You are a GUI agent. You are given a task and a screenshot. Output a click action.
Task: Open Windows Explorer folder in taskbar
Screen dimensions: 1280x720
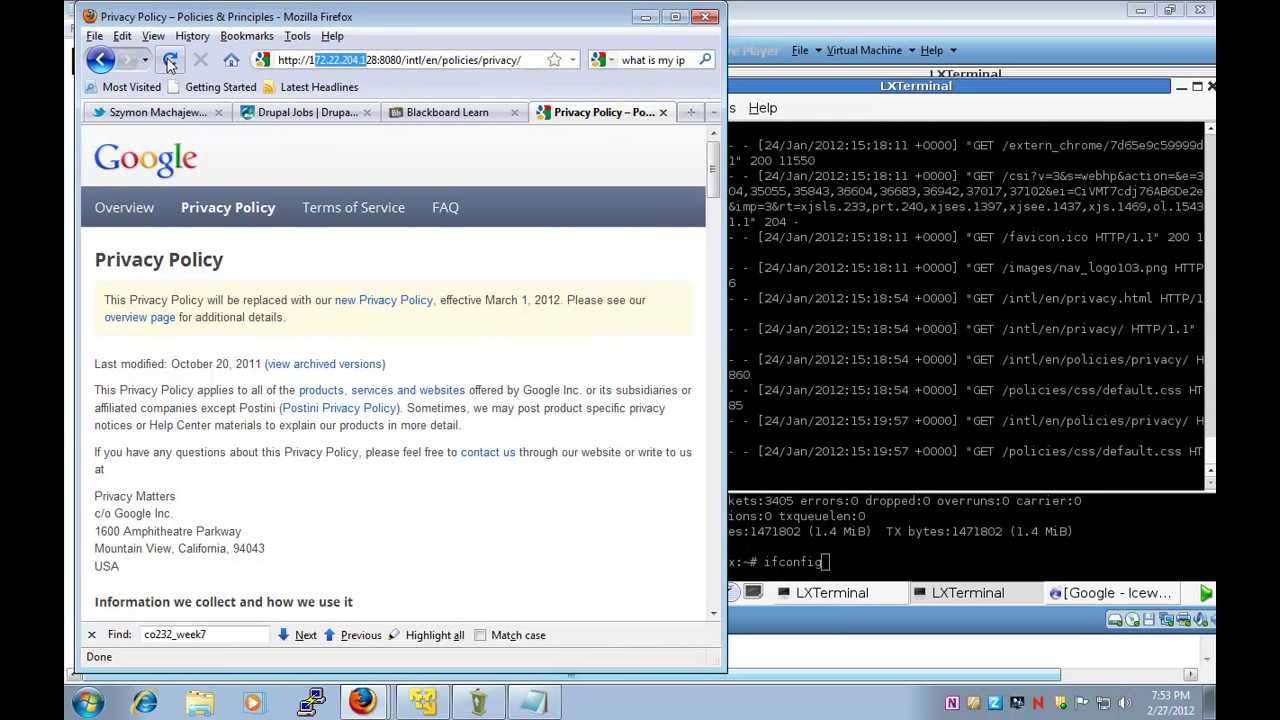click(200, 702)
